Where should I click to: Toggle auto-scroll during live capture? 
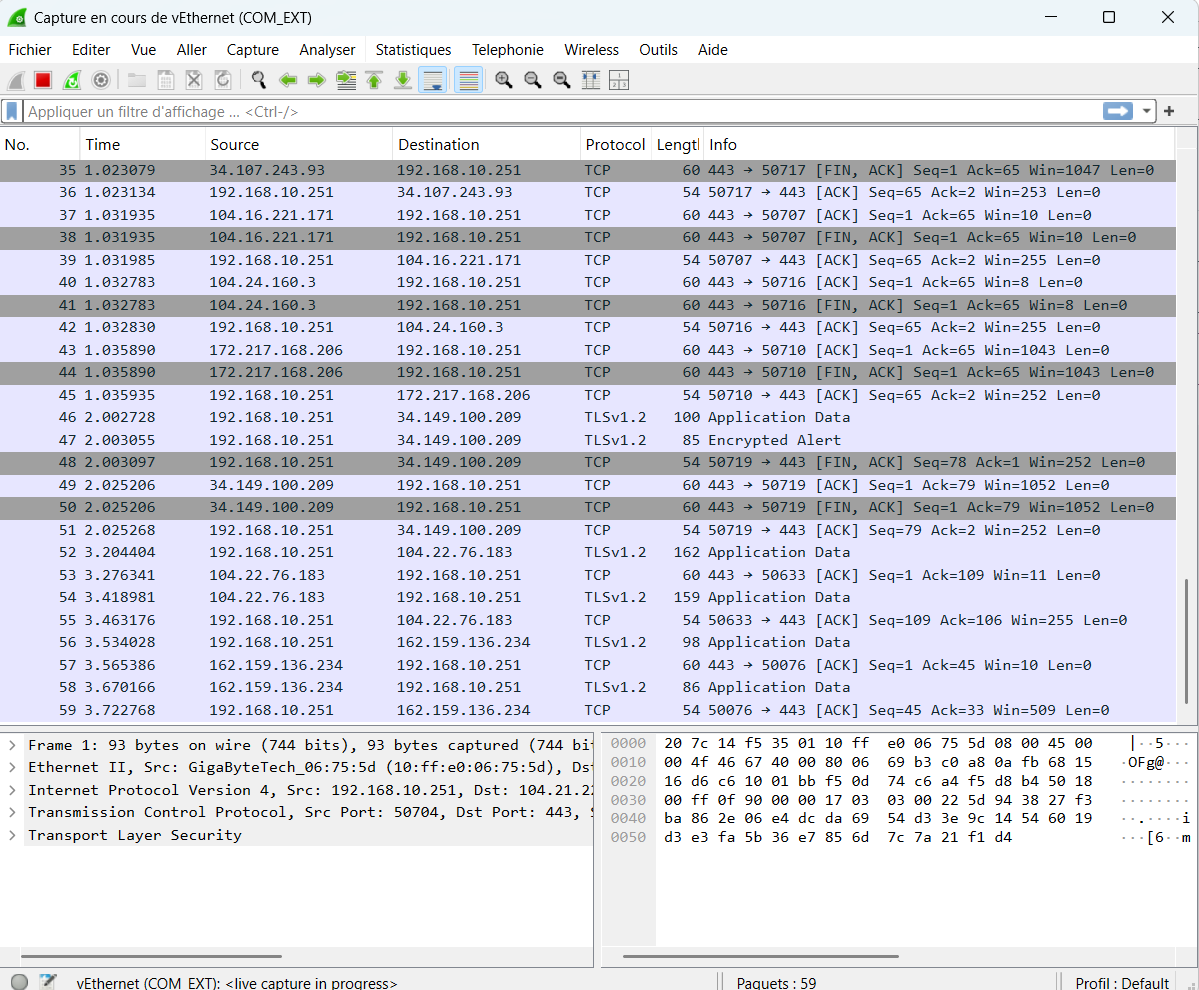[433, 80]
